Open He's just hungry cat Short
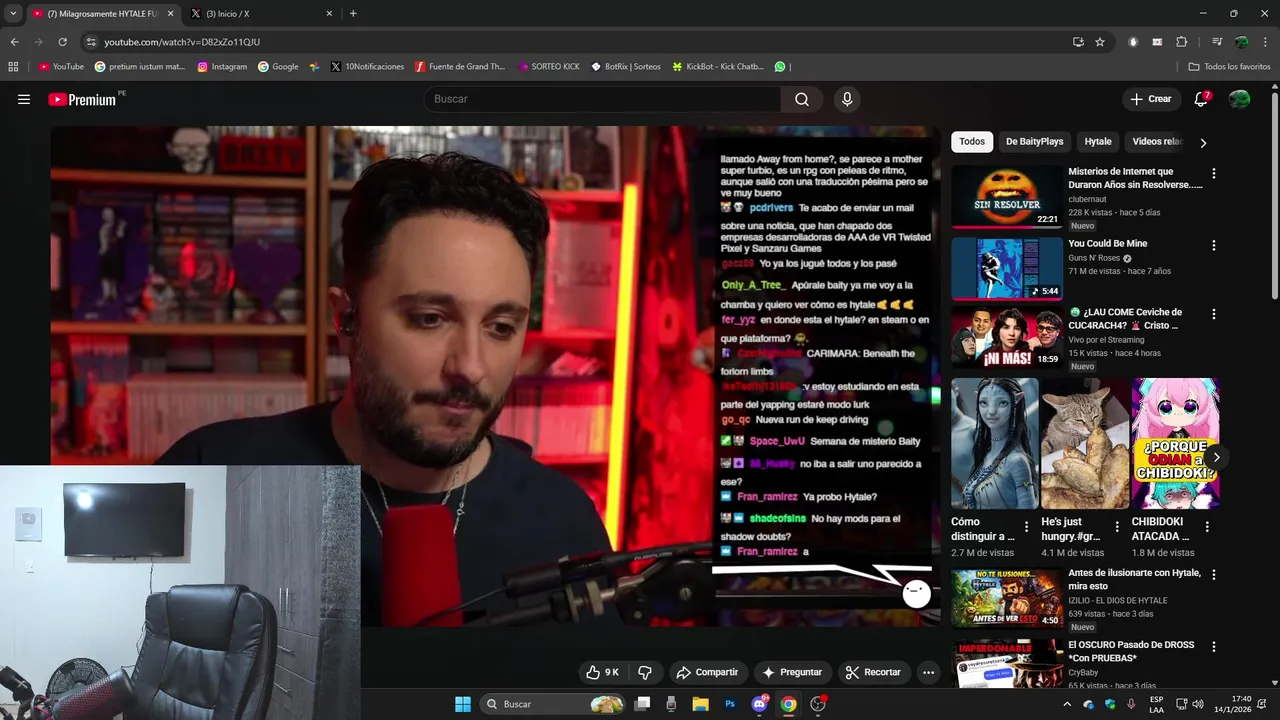This screenshot has width=1280, height=720. coord(1085,443)
